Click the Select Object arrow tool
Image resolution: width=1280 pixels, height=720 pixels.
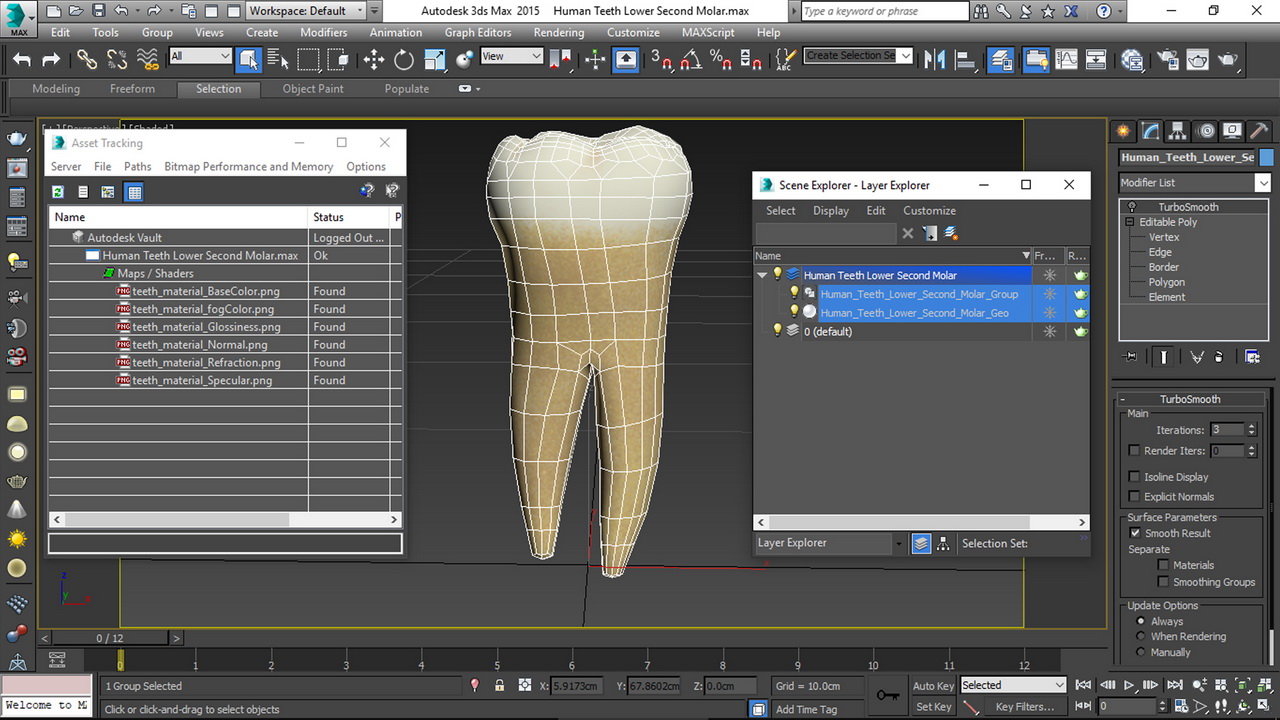(x=248, y=60)
